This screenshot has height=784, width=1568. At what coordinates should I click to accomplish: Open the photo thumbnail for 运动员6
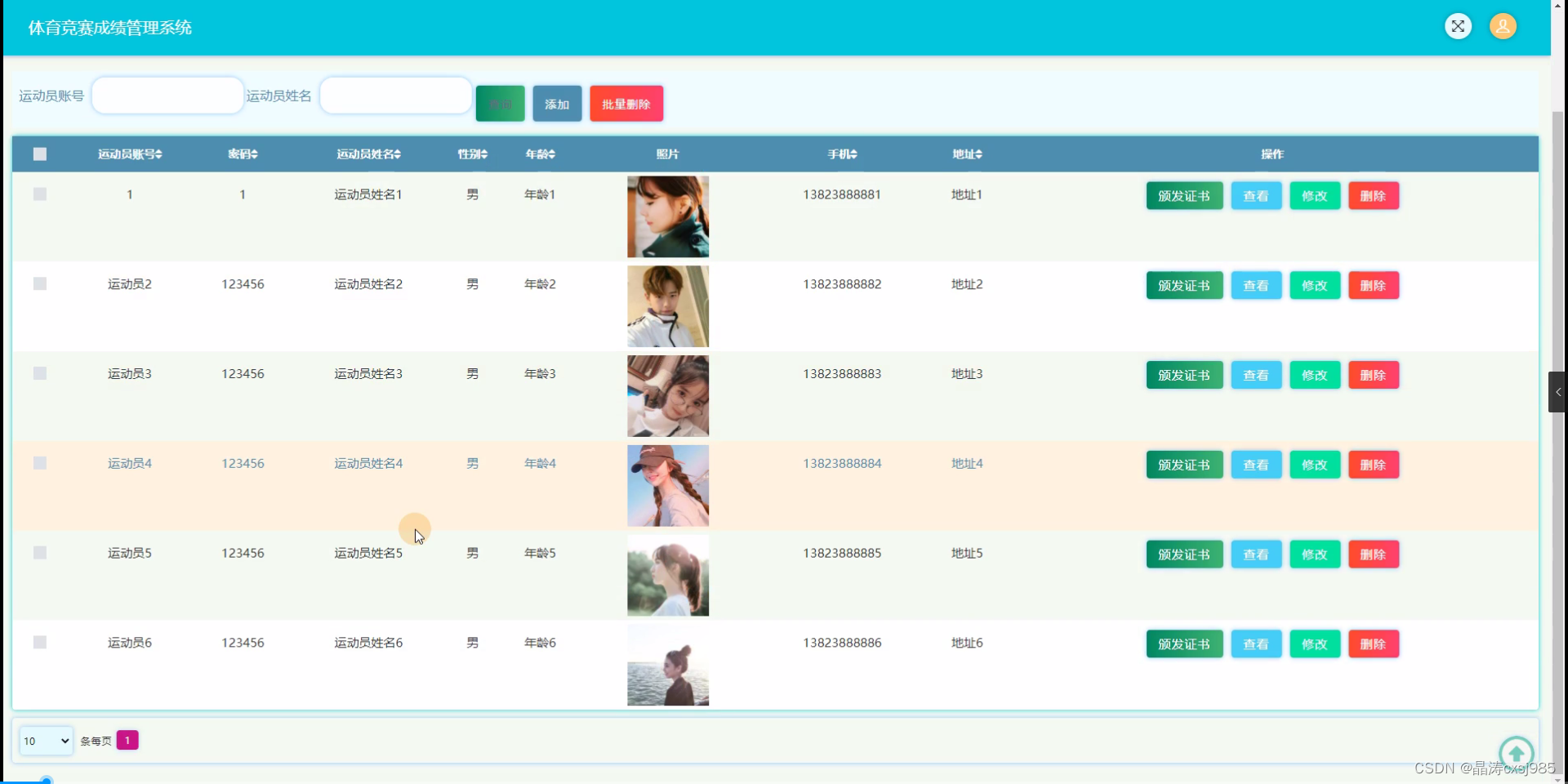[x=668, y=665]
